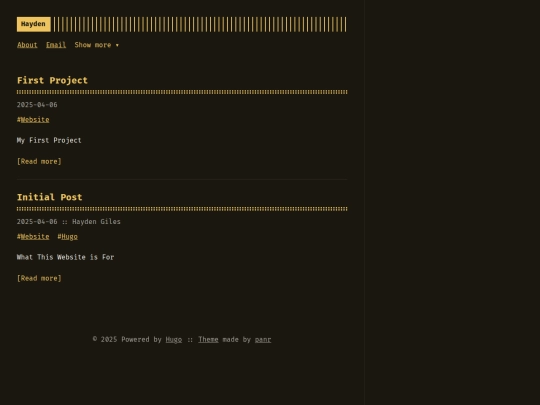Click Read more under What This Website is For

pyautogui.click(x=39, y=278)
